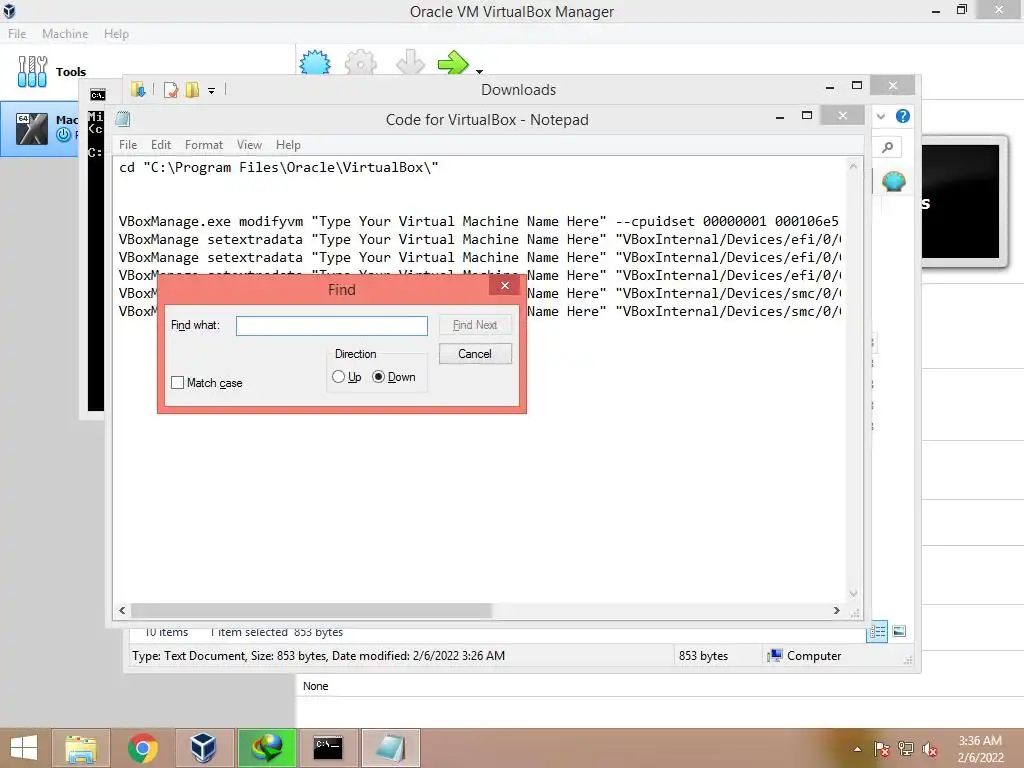Open Notepad's View menu
The image size is (1024, 768).
[x=249, y=145]
